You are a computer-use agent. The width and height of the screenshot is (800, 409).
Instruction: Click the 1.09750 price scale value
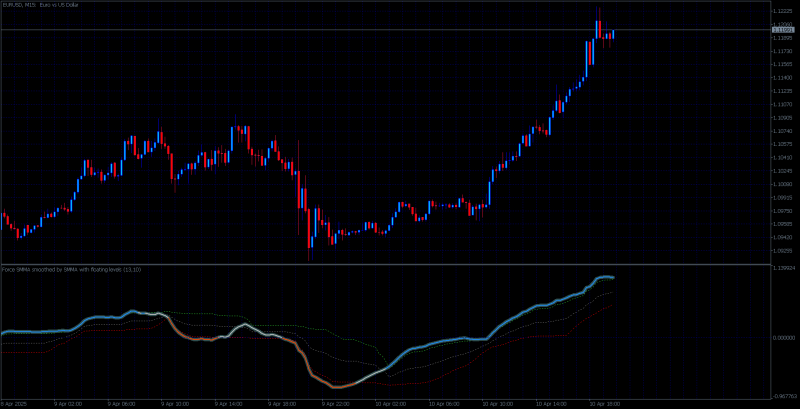pyautogui.click(x=782, y=211)
